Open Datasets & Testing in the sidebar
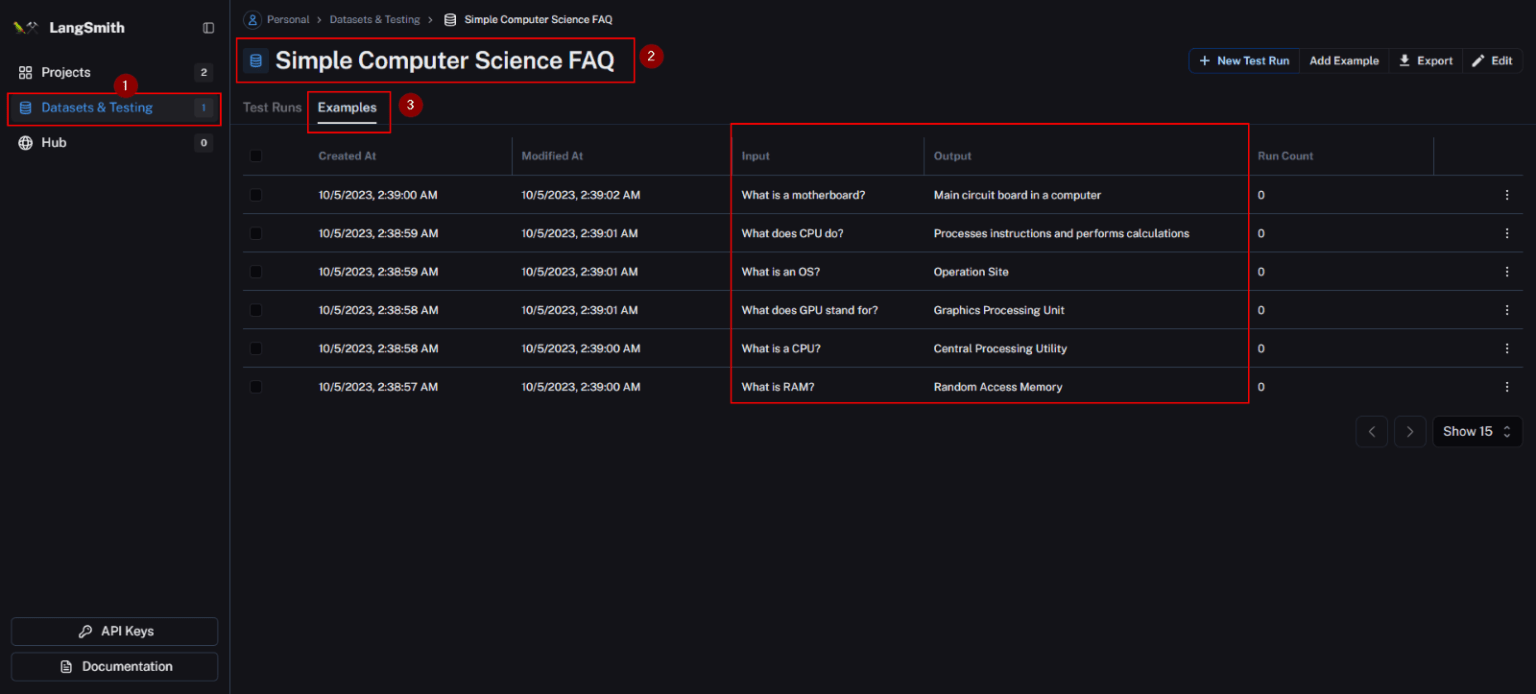 [x=97, y=108]
